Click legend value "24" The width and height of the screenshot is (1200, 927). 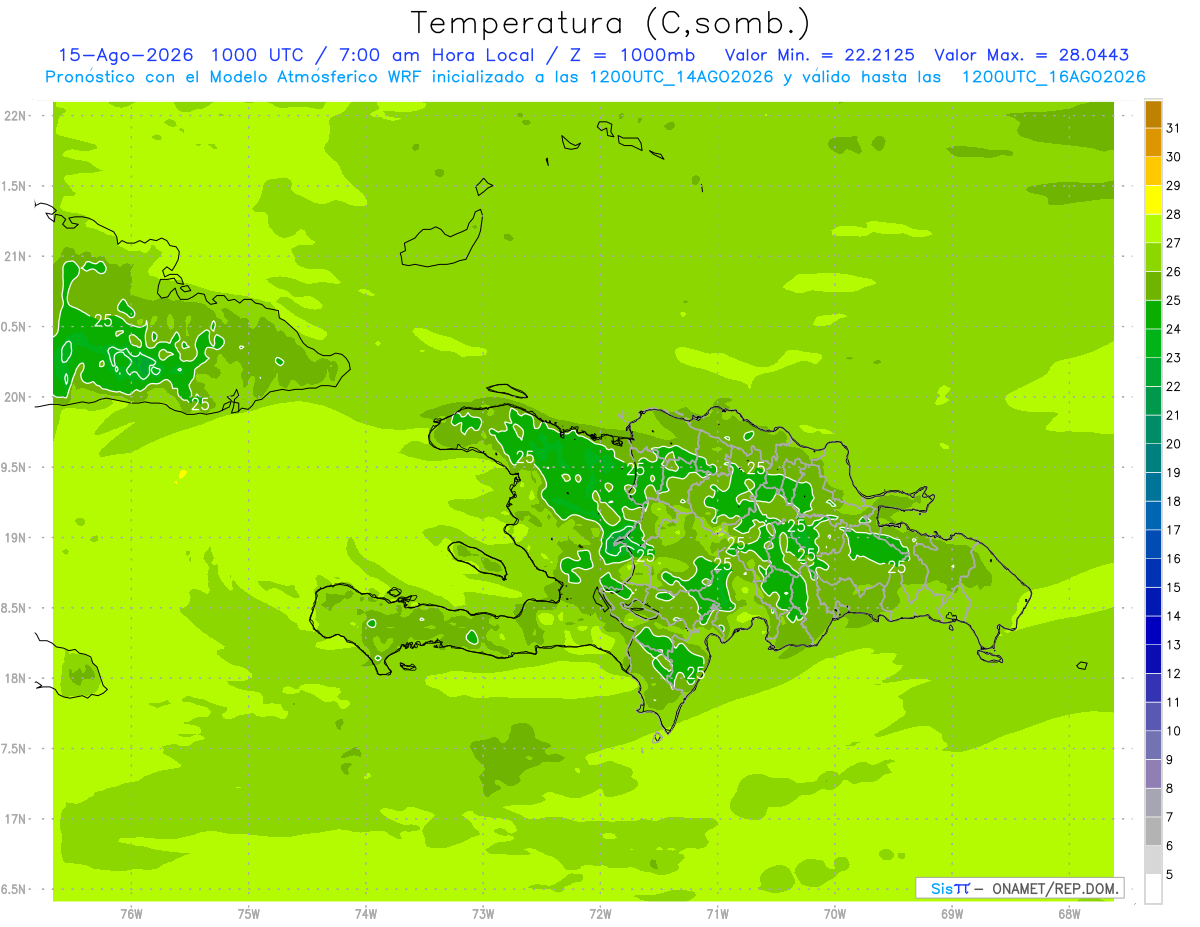pos(1173,329)
